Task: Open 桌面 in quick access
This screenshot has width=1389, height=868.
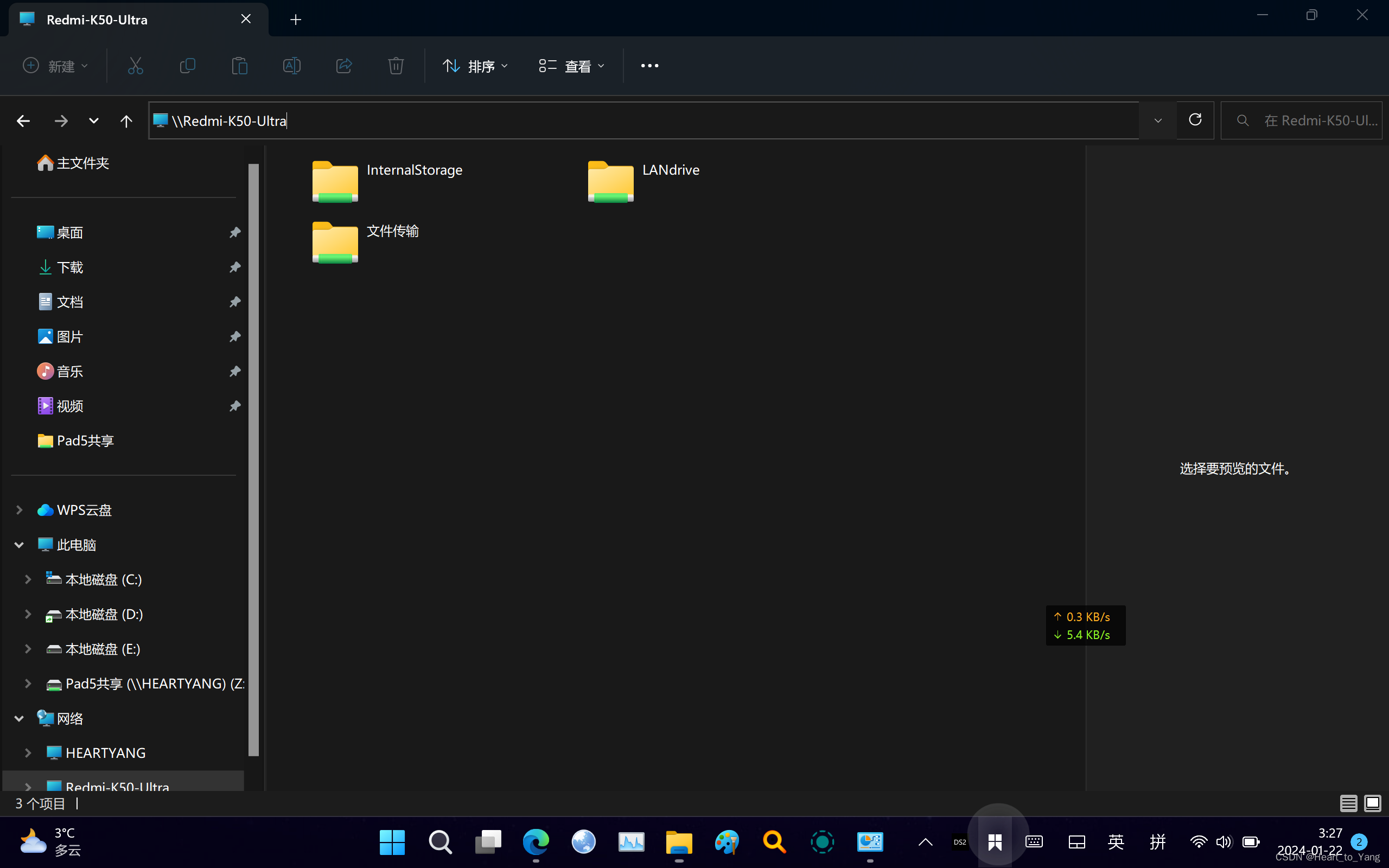Action: (x=60, y=233)
